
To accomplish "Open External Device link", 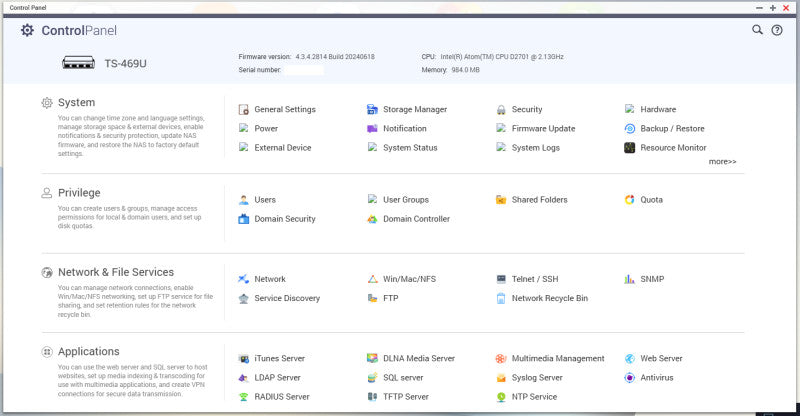I will click(283, 148).
